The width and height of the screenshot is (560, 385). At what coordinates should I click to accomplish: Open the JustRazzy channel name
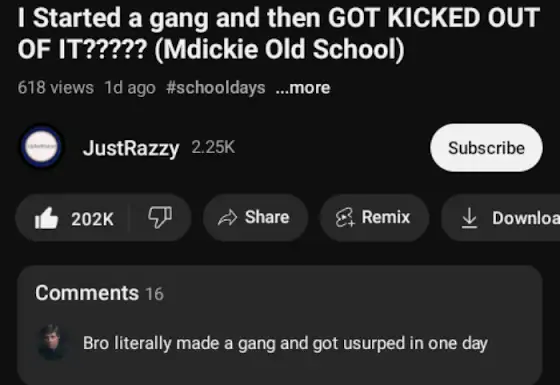[x=131, y=148]
